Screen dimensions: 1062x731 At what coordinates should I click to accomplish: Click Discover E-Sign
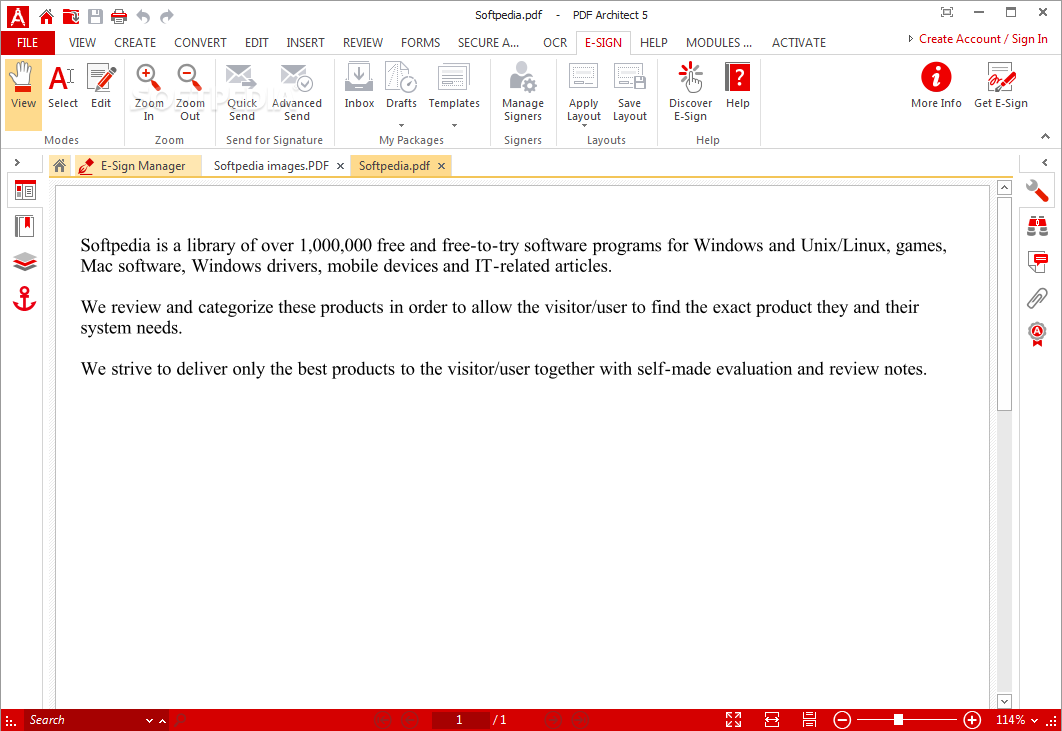(x=690, y=92)
